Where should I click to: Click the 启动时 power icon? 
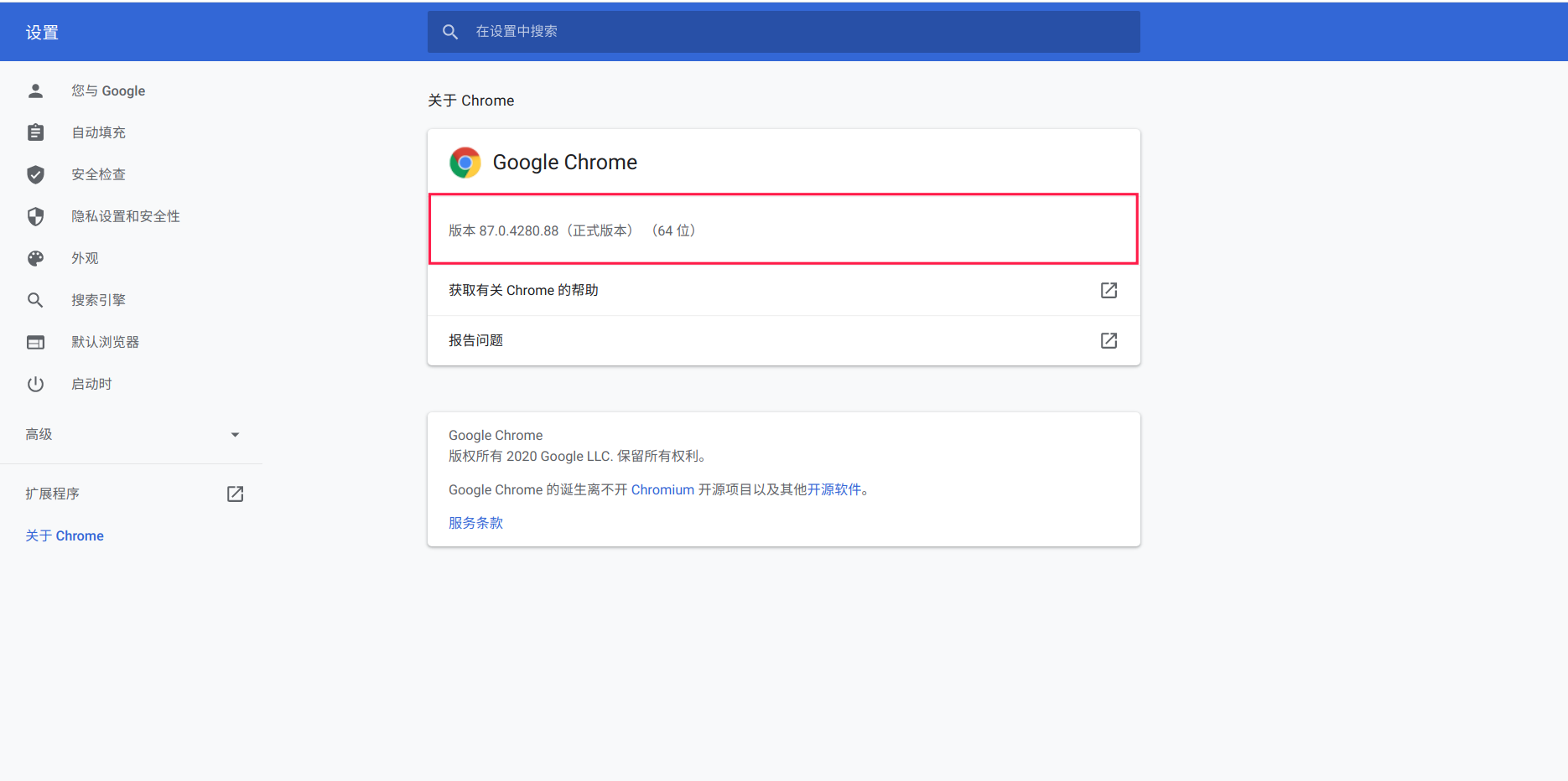[35, 384]
